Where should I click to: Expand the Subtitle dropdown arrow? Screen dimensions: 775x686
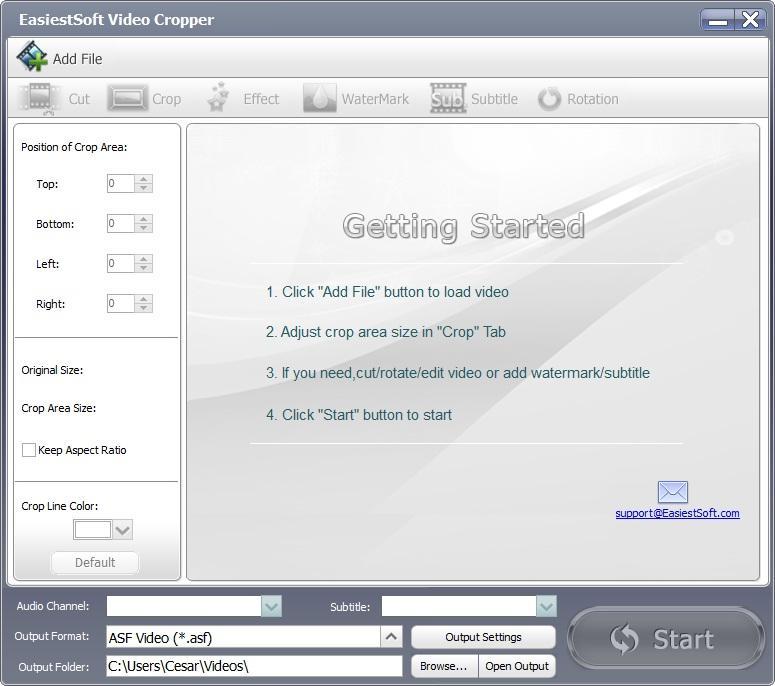click(x=546, y=606)
